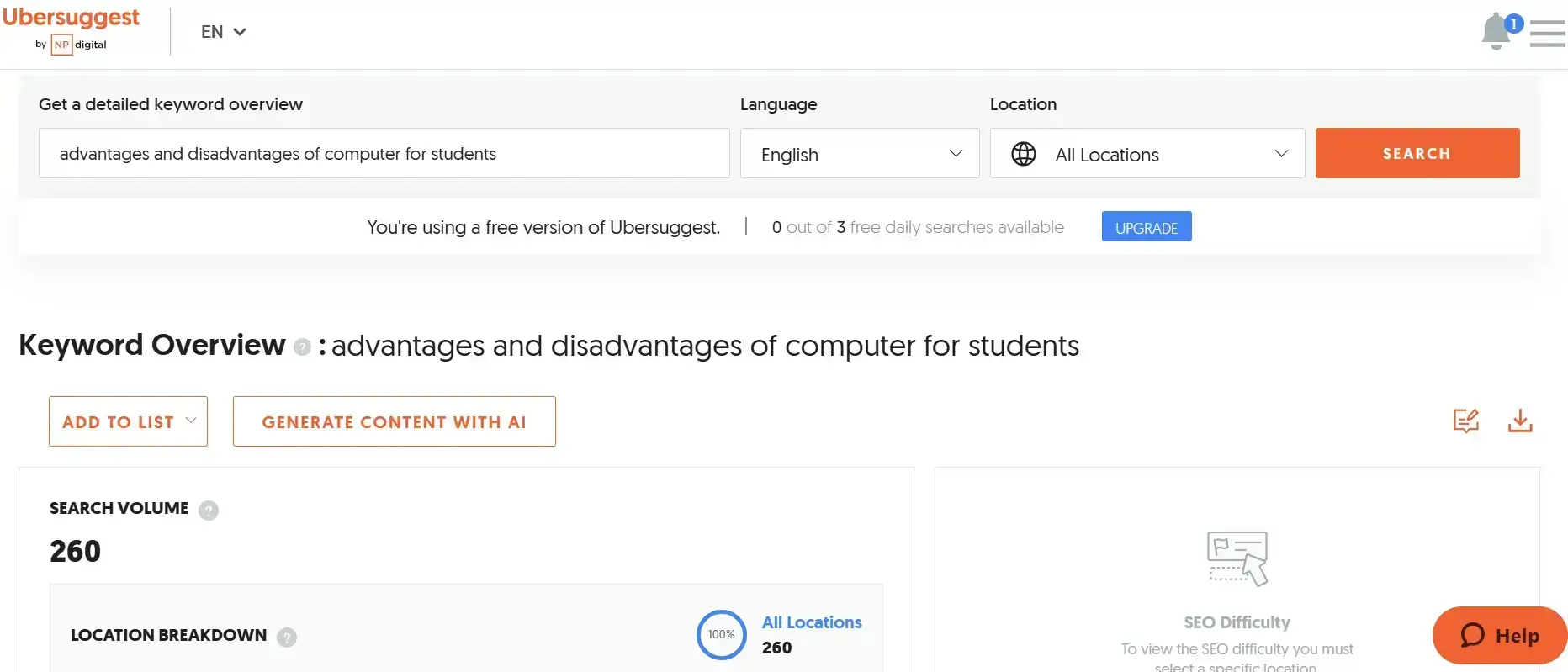Open the Help chat button
This screenshot has width=1568, height=672.
(x=1500, y=636)
